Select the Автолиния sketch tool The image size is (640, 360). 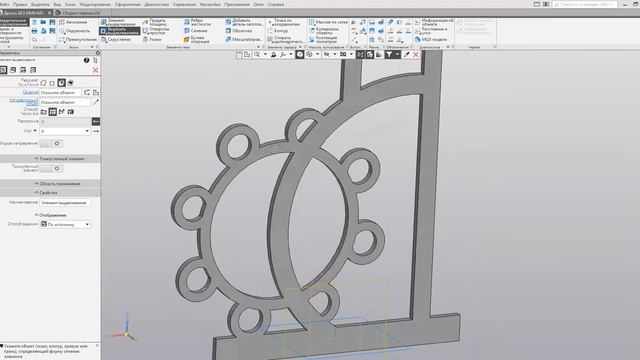(73, 22)
